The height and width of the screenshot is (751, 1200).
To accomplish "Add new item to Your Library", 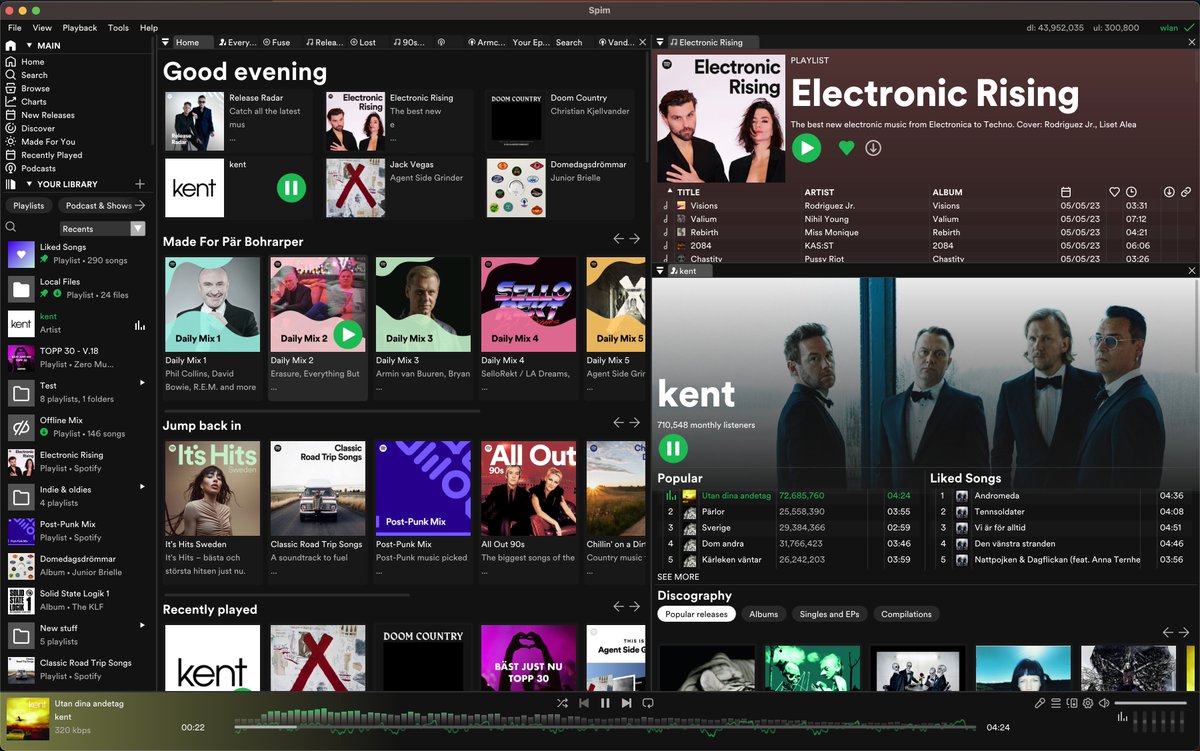I will (140, 184).
